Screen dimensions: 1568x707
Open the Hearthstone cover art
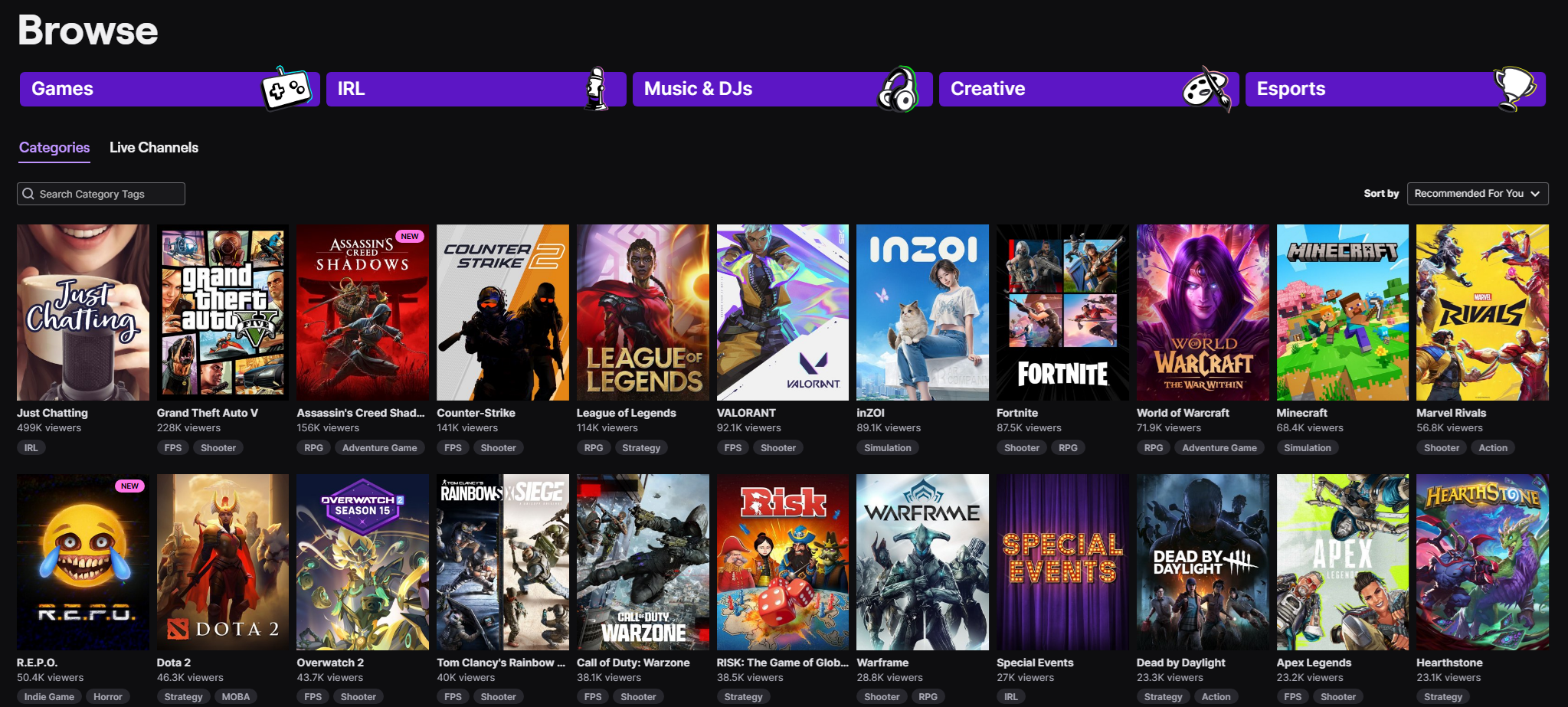pyautogui.click(x=1482, y=562)
